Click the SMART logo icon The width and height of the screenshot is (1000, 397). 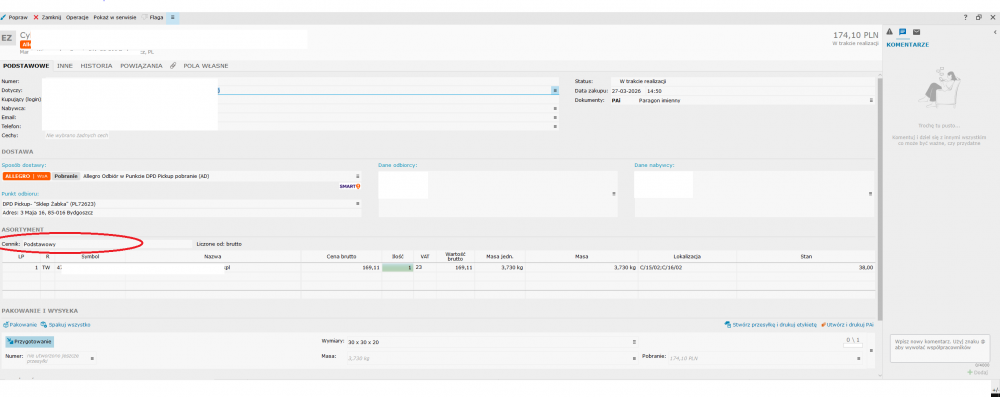click(x=350, y=186)
